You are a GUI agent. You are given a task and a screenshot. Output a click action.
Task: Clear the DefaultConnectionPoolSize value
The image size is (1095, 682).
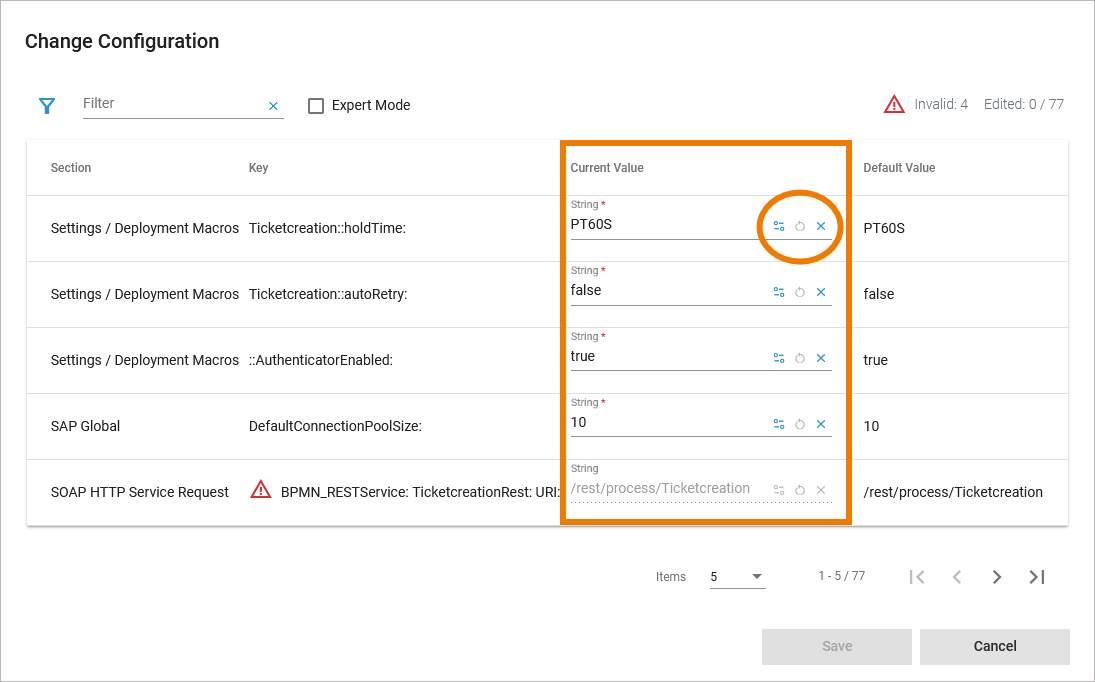pyautogui.click(x=821, y=424)
